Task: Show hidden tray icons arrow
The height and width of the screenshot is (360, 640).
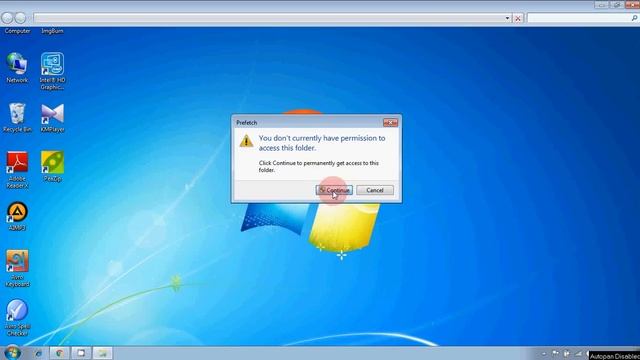Action: tap(544, 353)
